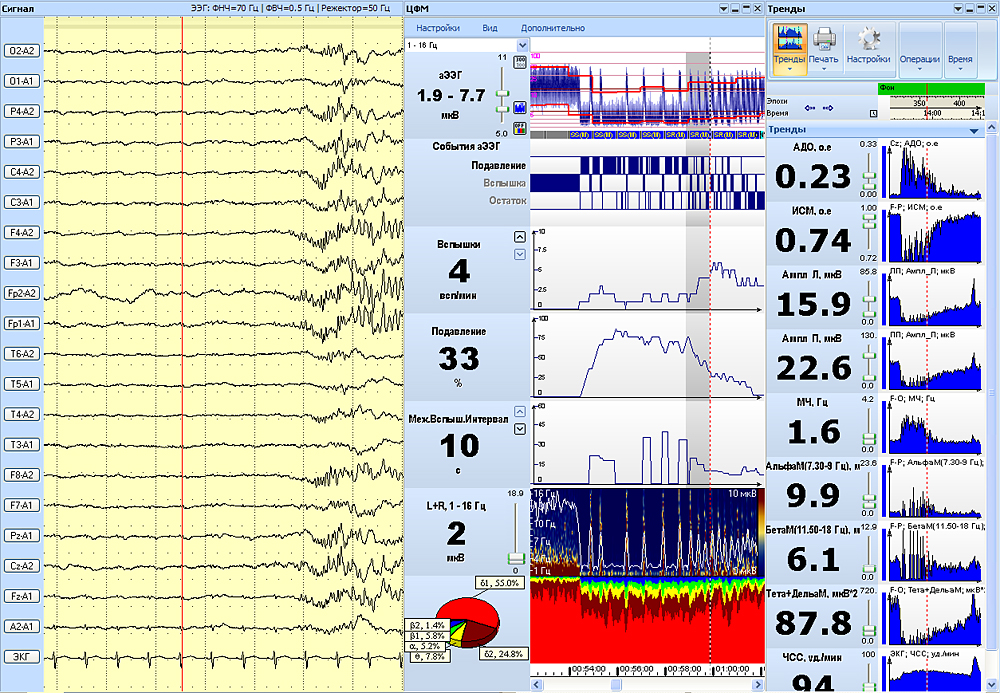
Task: Click ЦФМ horizontal scrollbar right arrow
Action: pos(758,685)
